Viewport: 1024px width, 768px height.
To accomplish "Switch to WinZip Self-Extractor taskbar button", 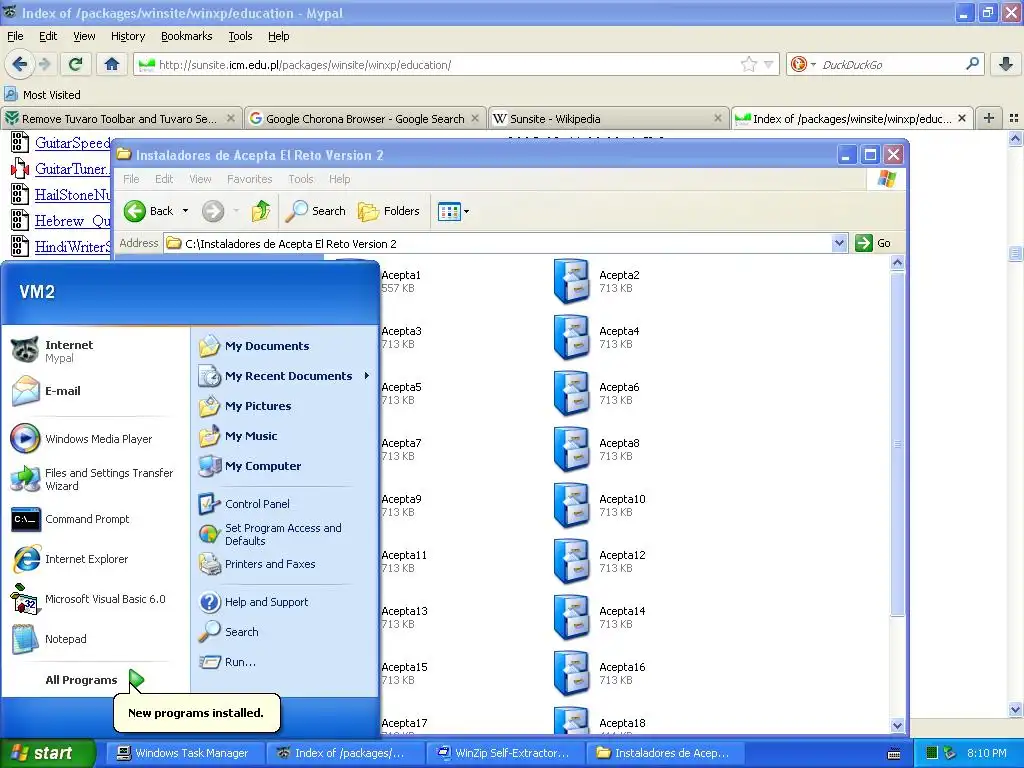I will pyautogui.click(x=504, y=753).
